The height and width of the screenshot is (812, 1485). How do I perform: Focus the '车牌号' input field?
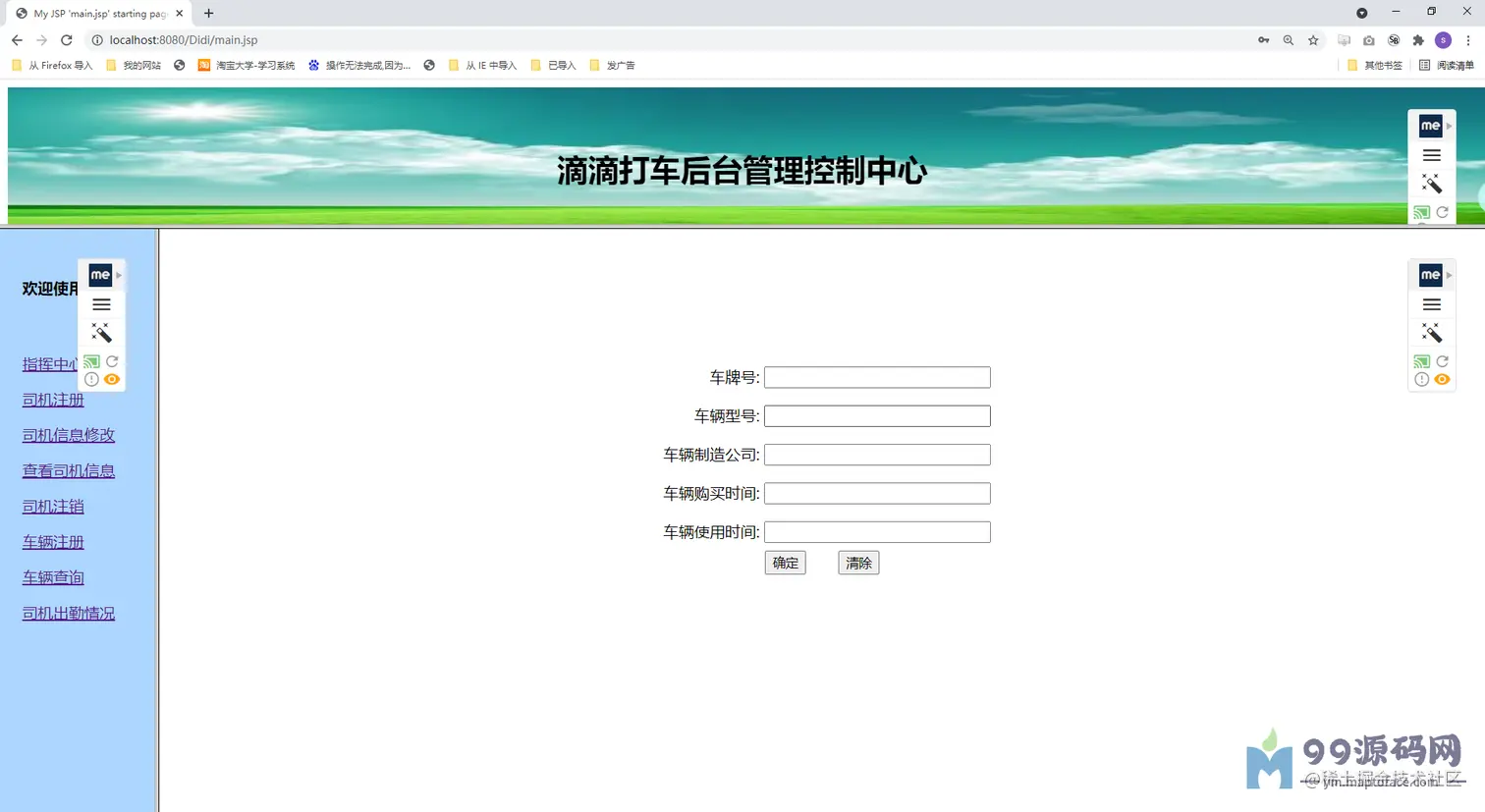(x=877, y=377)
